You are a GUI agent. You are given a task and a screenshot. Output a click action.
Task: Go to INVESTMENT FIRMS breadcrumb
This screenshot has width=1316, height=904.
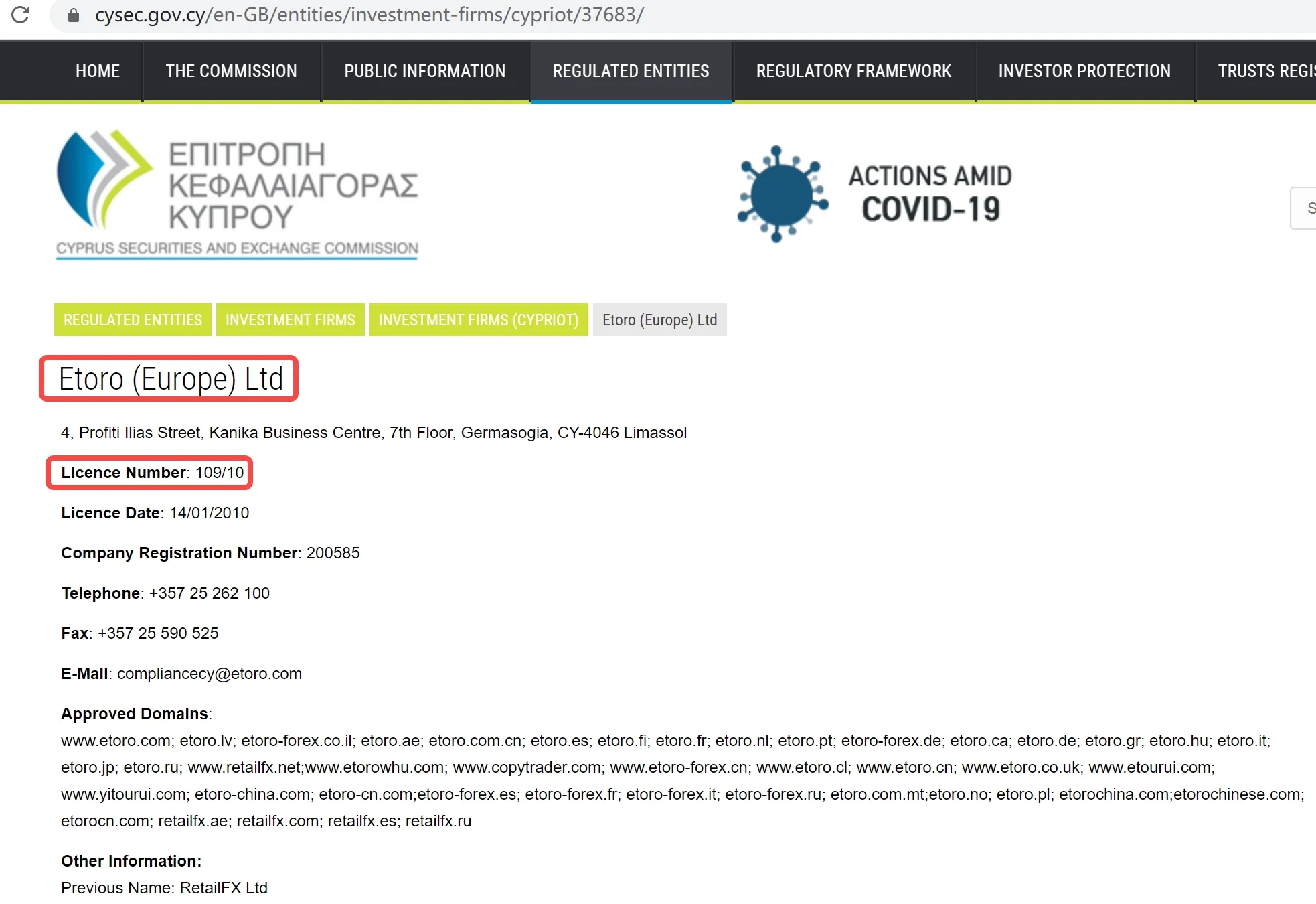291,320
